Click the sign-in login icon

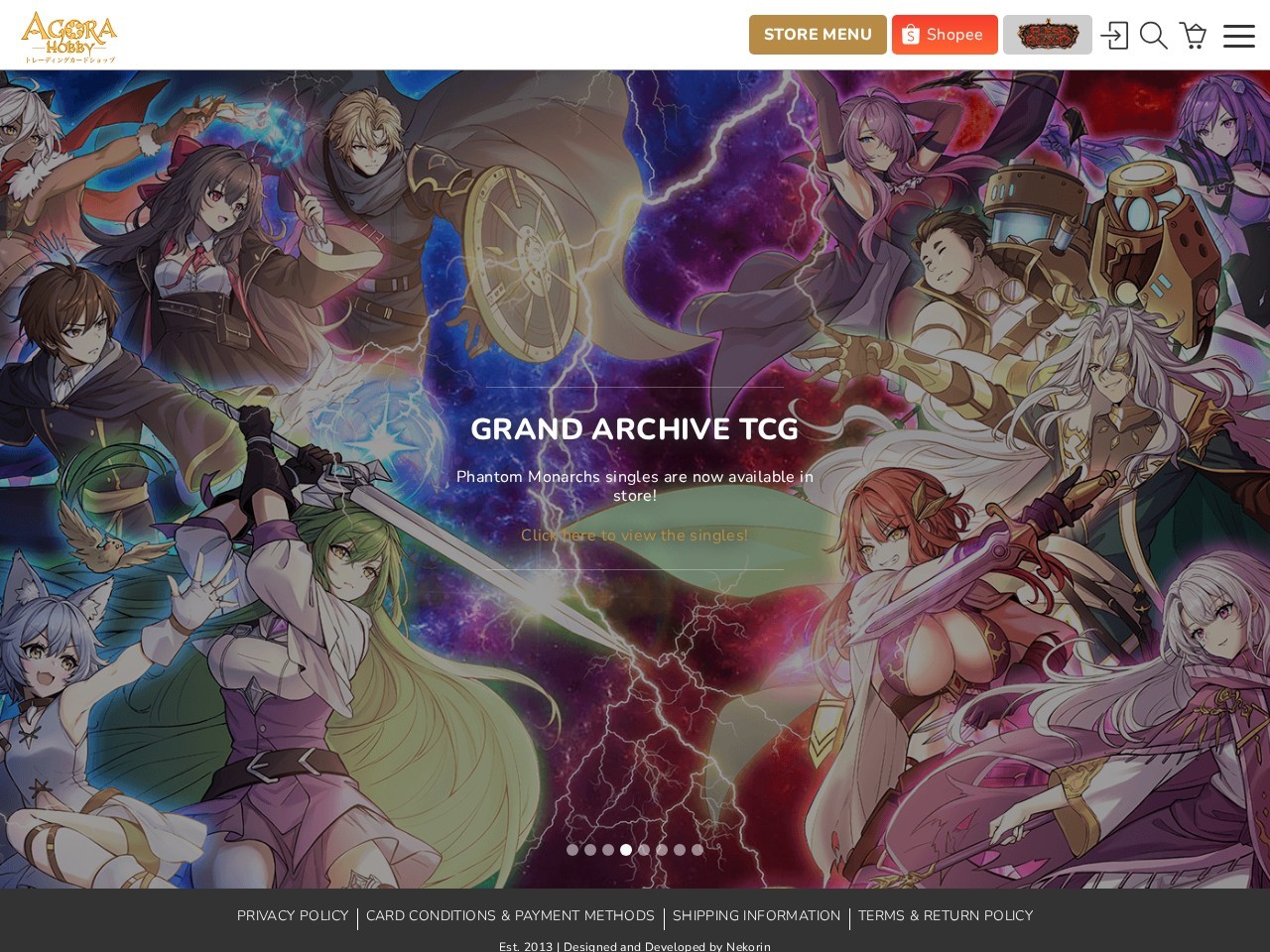[1114, 35]
